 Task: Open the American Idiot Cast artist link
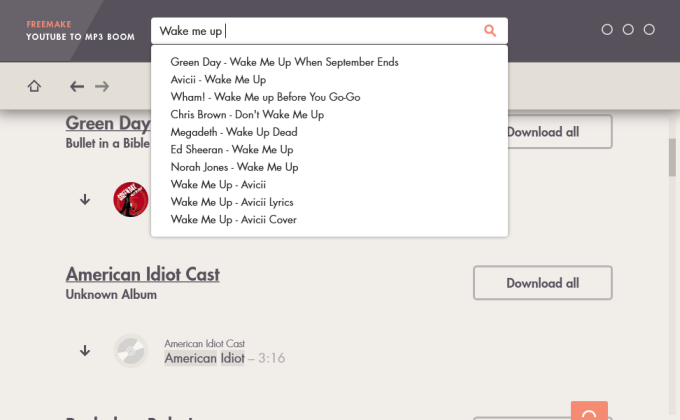click(143, 274)
